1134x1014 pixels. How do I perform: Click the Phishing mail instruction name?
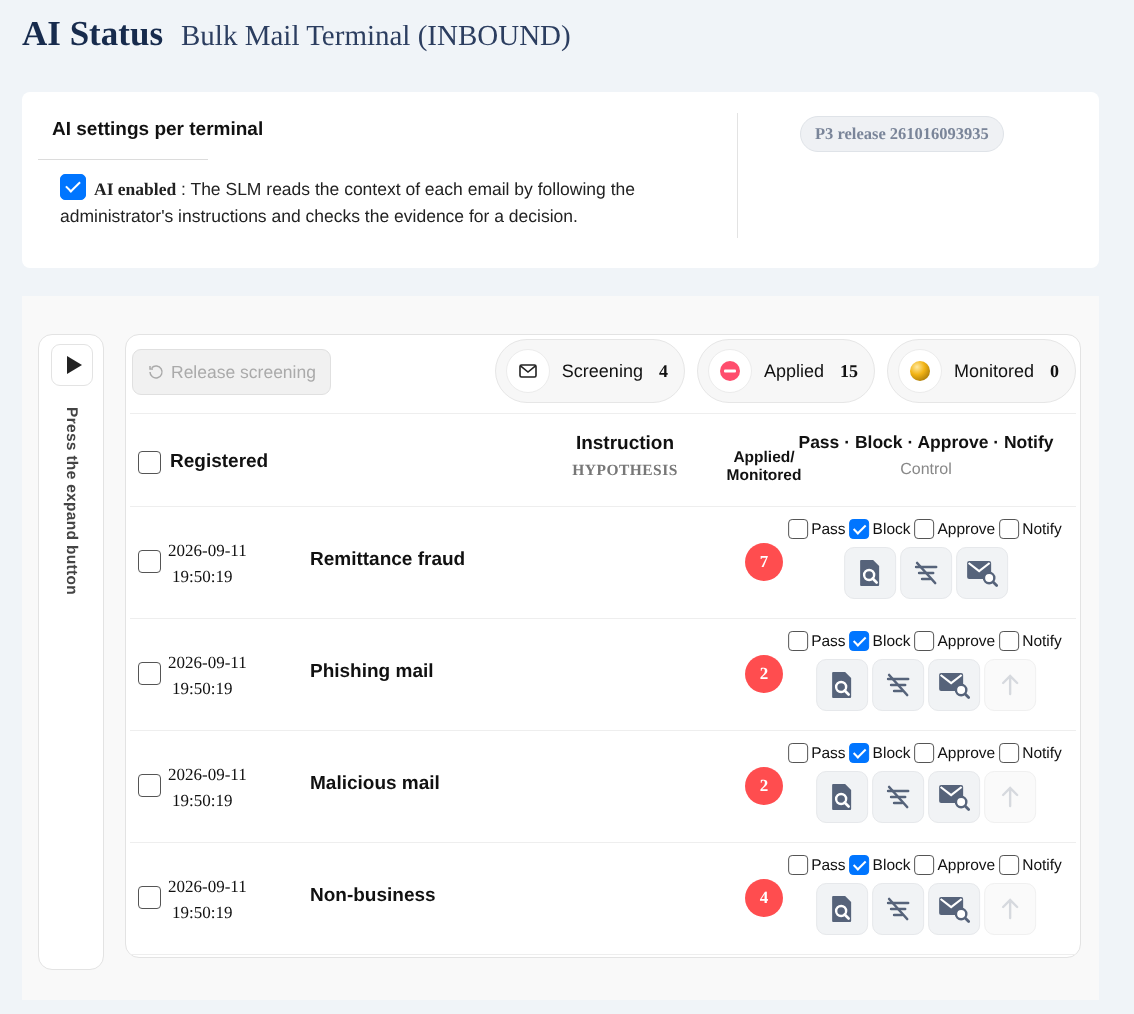point(372,671)
